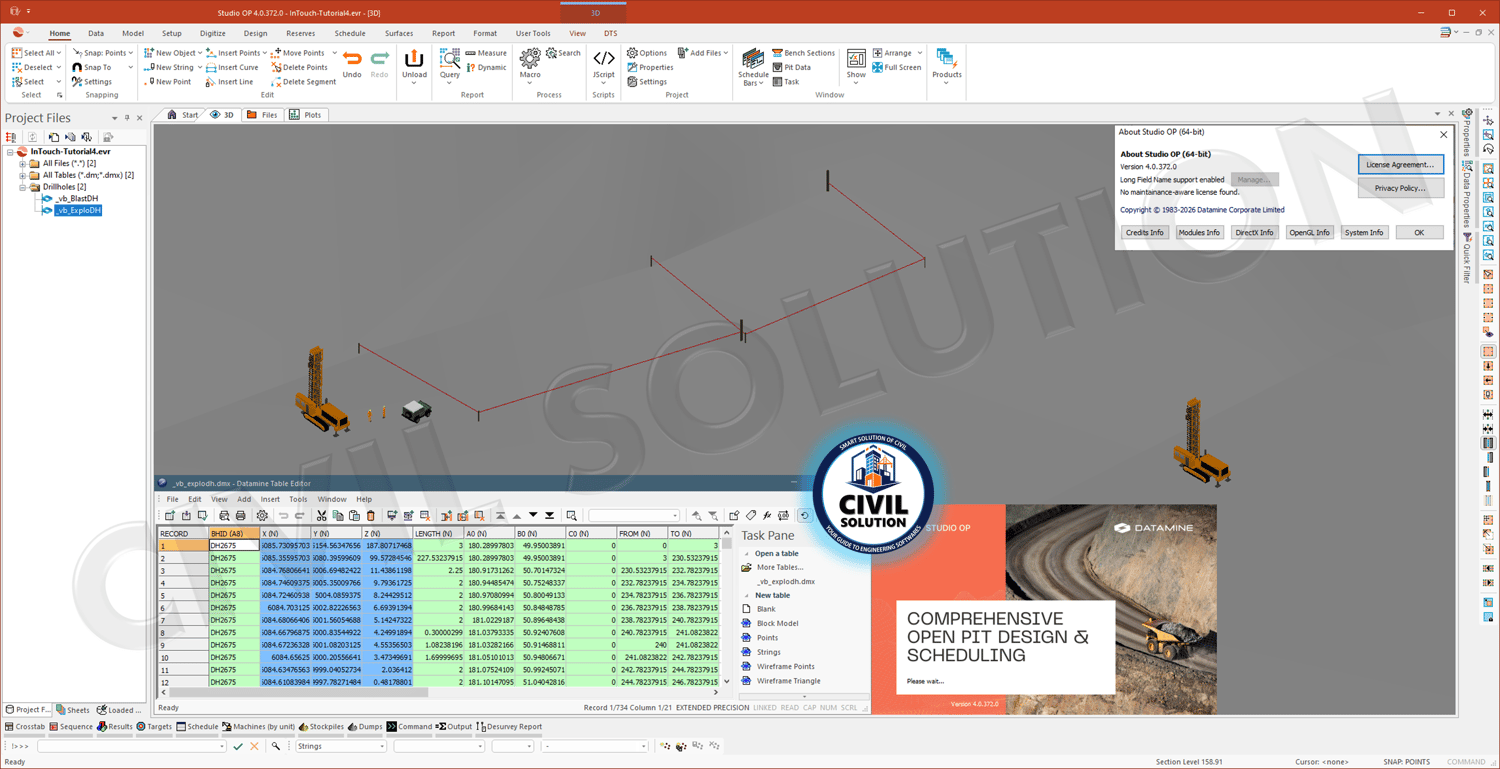Click Wireframe Points in the Task Pane
Image resolution: width=1500 pixels, height=769 pixels.
pyautogui.click(x=785, y=666)
